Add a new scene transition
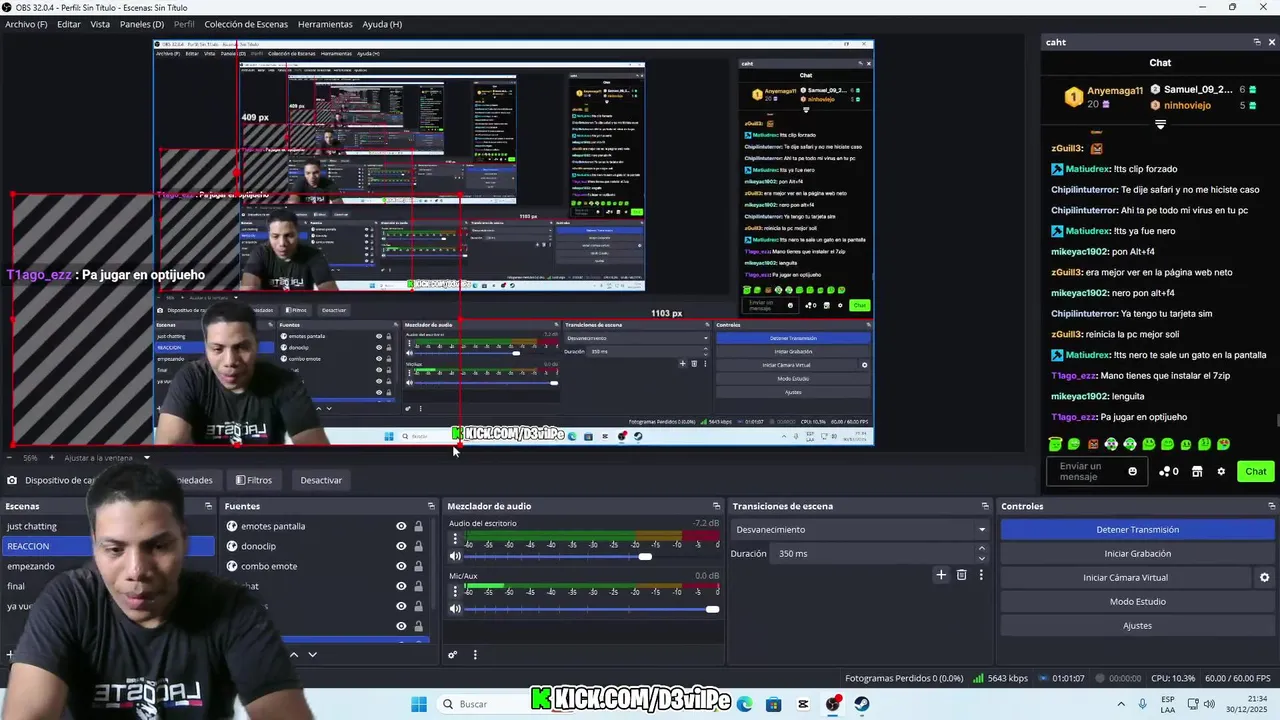The width and height of the screenshot is (1280, 720). [x=941, y=575]
